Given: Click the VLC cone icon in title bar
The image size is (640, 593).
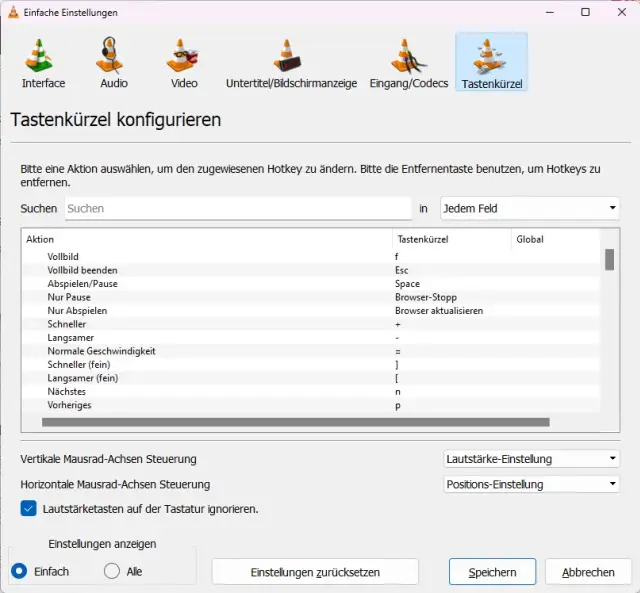Looking at the screenshot, I should [x=13, y=12].
